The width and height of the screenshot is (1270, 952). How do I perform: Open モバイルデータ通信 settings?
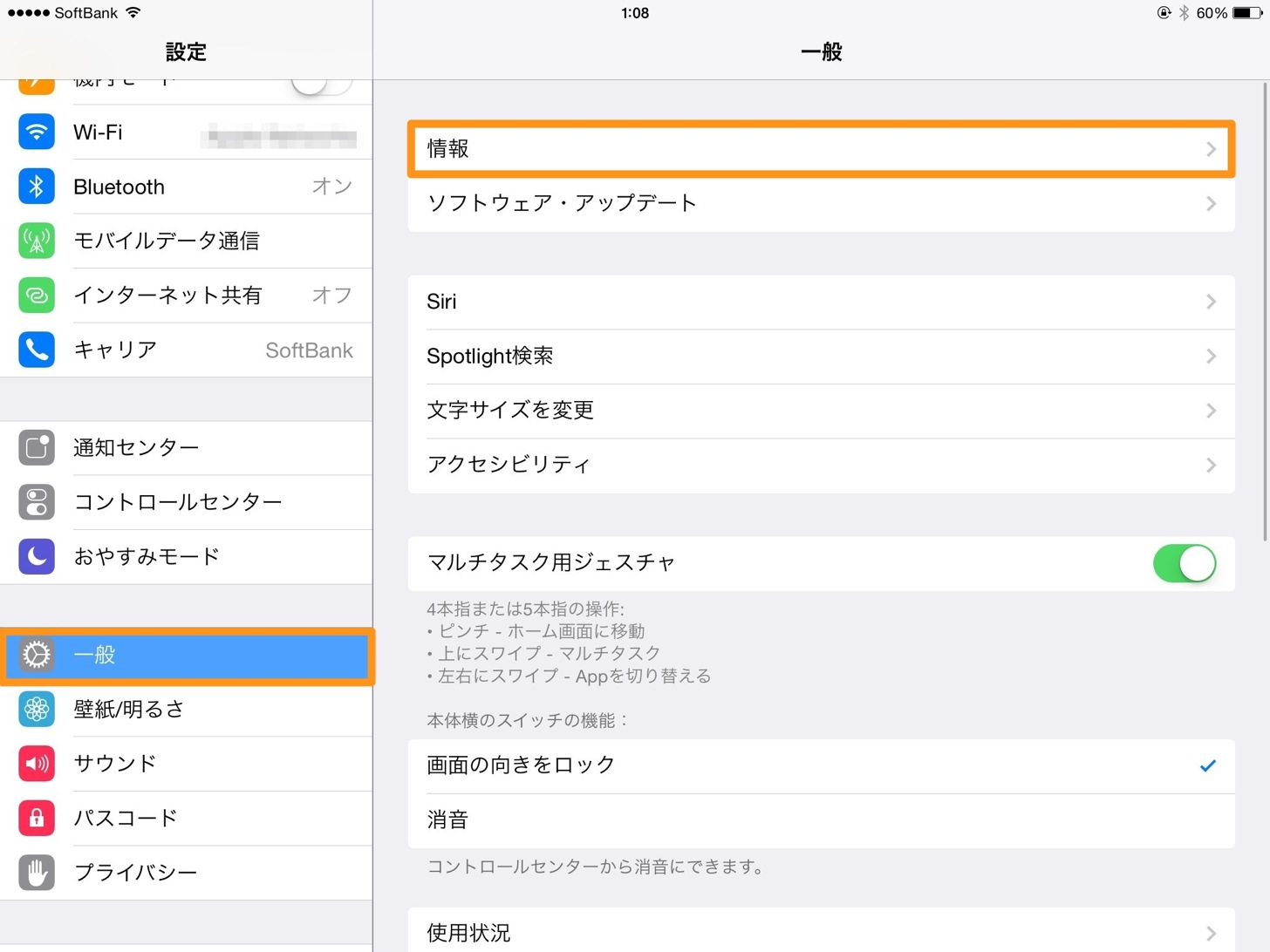point(186,241)
